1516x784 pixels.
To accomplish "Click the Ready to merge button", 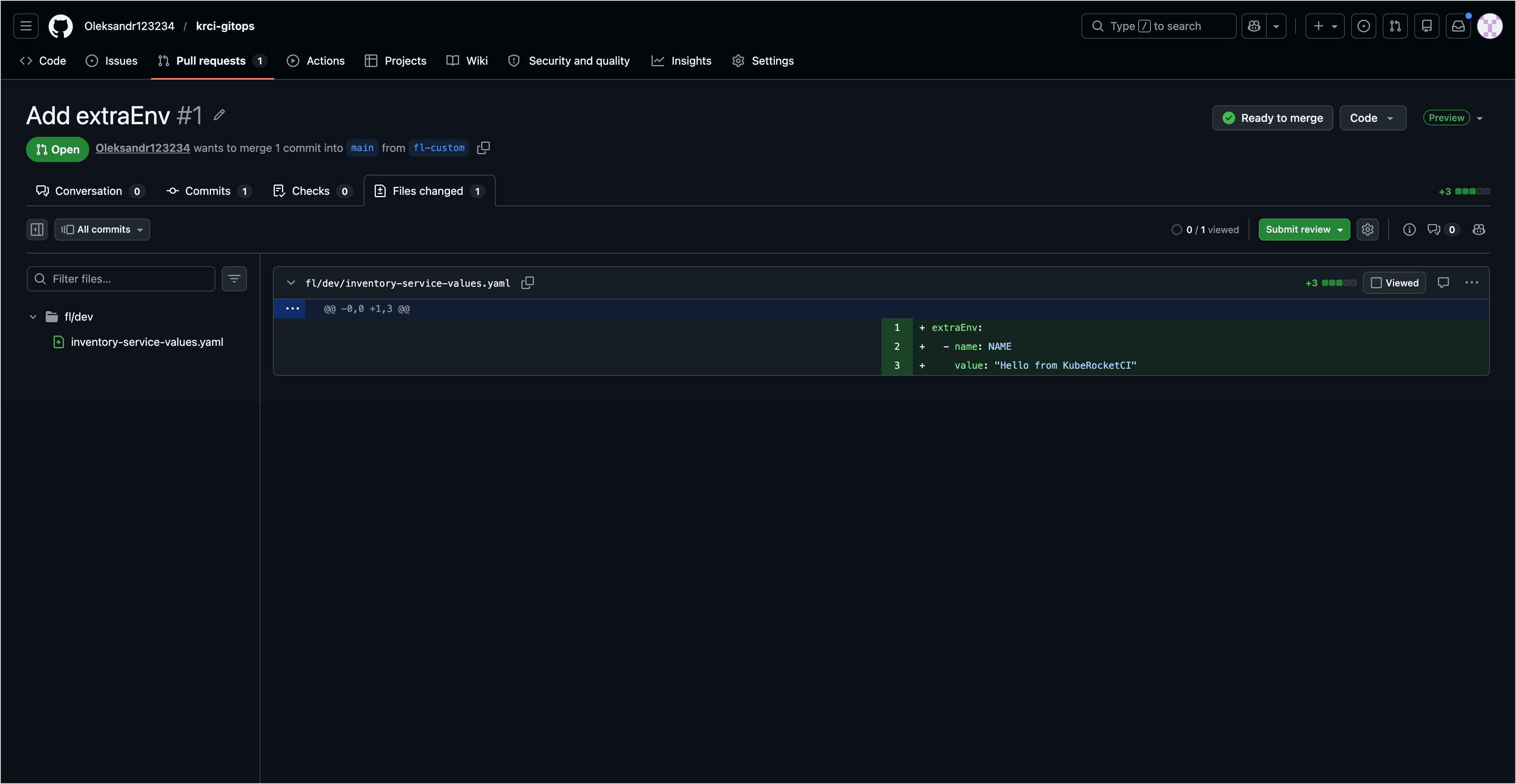I will tap(1272, 118).
